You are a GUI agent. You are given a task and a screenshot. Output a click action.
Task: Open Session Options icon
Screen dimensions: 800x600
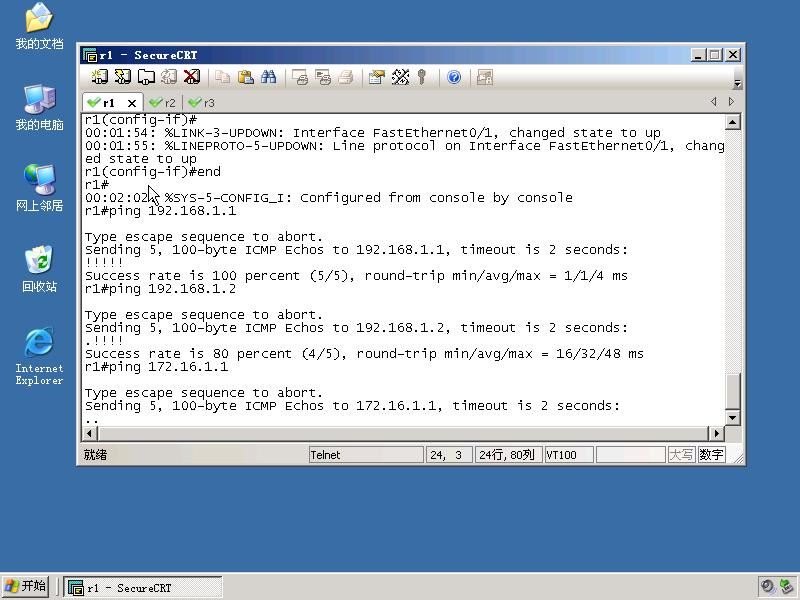377,77
